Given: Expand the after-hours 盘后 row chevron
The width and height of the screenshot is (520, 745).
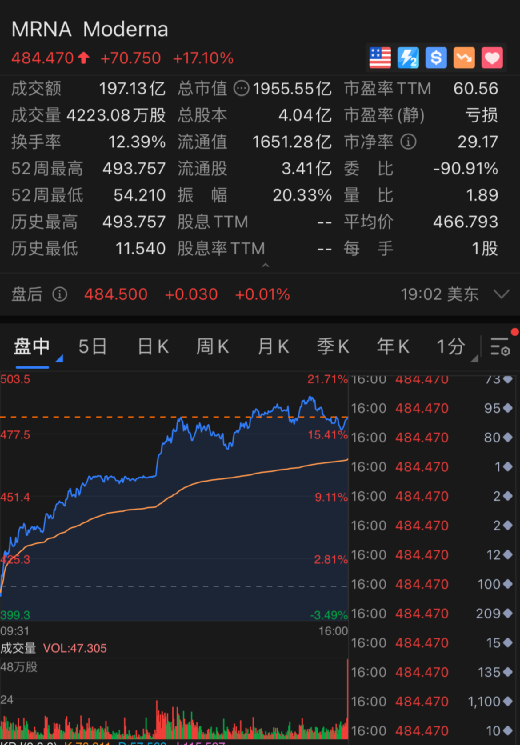Looking at the screenshot, I should pos(501,295).
